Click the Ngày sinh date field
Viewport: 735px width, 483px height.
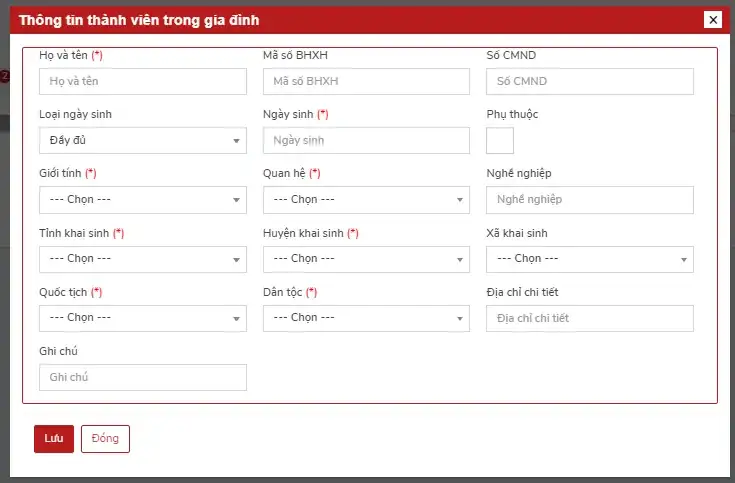(x=366, y=141)
